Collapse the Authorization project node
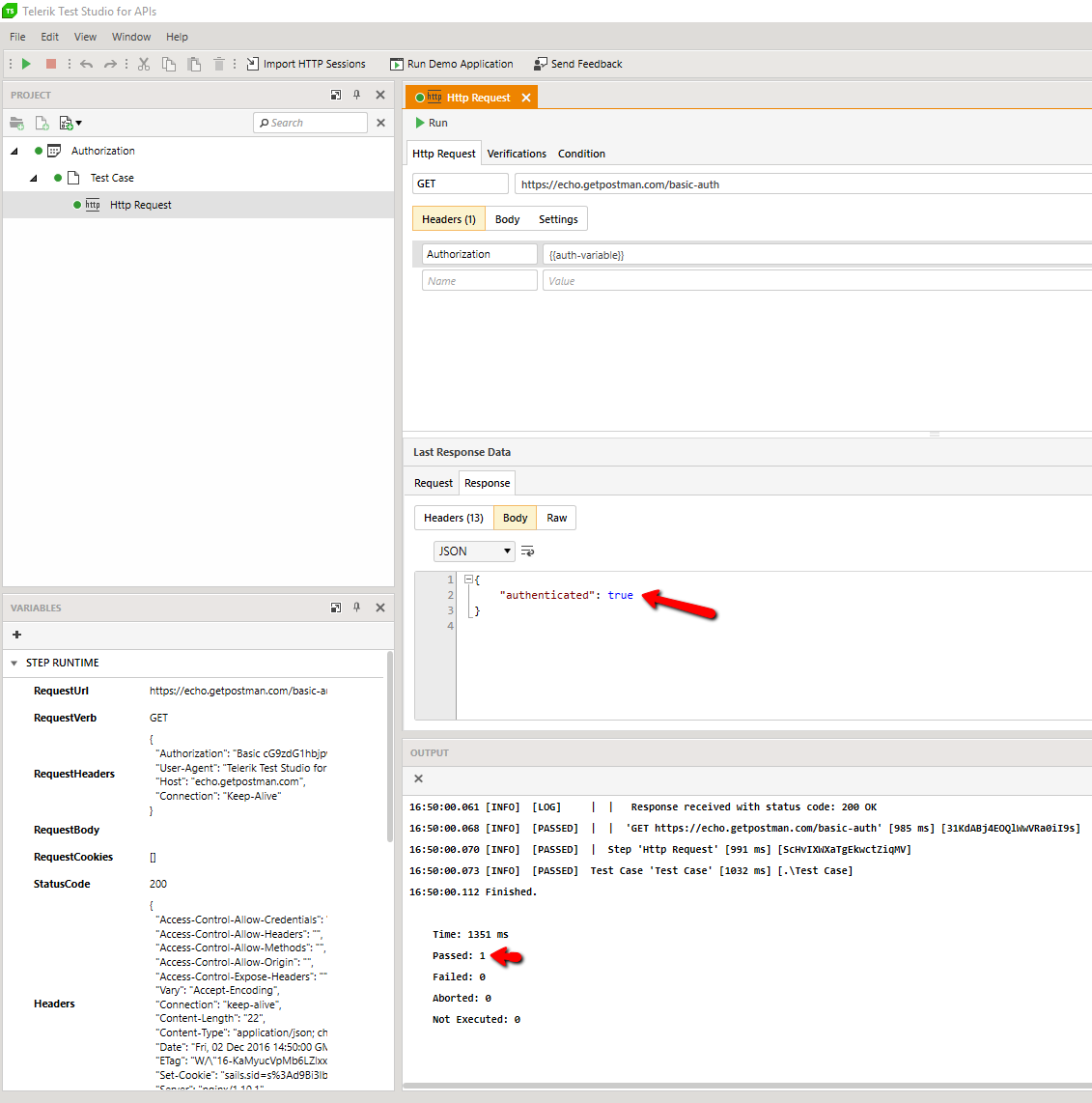The height and width of the screenshot is (1103, 1092). (14, 151)
